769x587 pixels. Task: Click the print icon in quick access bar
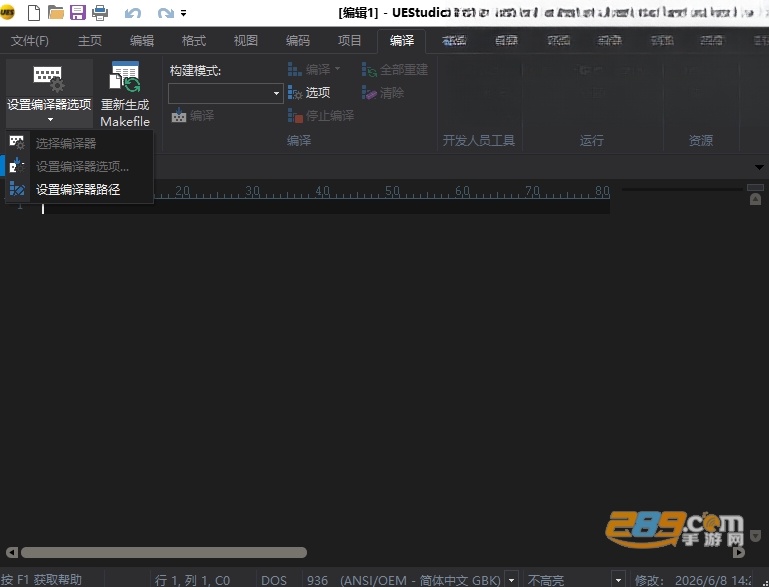coord(100,12)
